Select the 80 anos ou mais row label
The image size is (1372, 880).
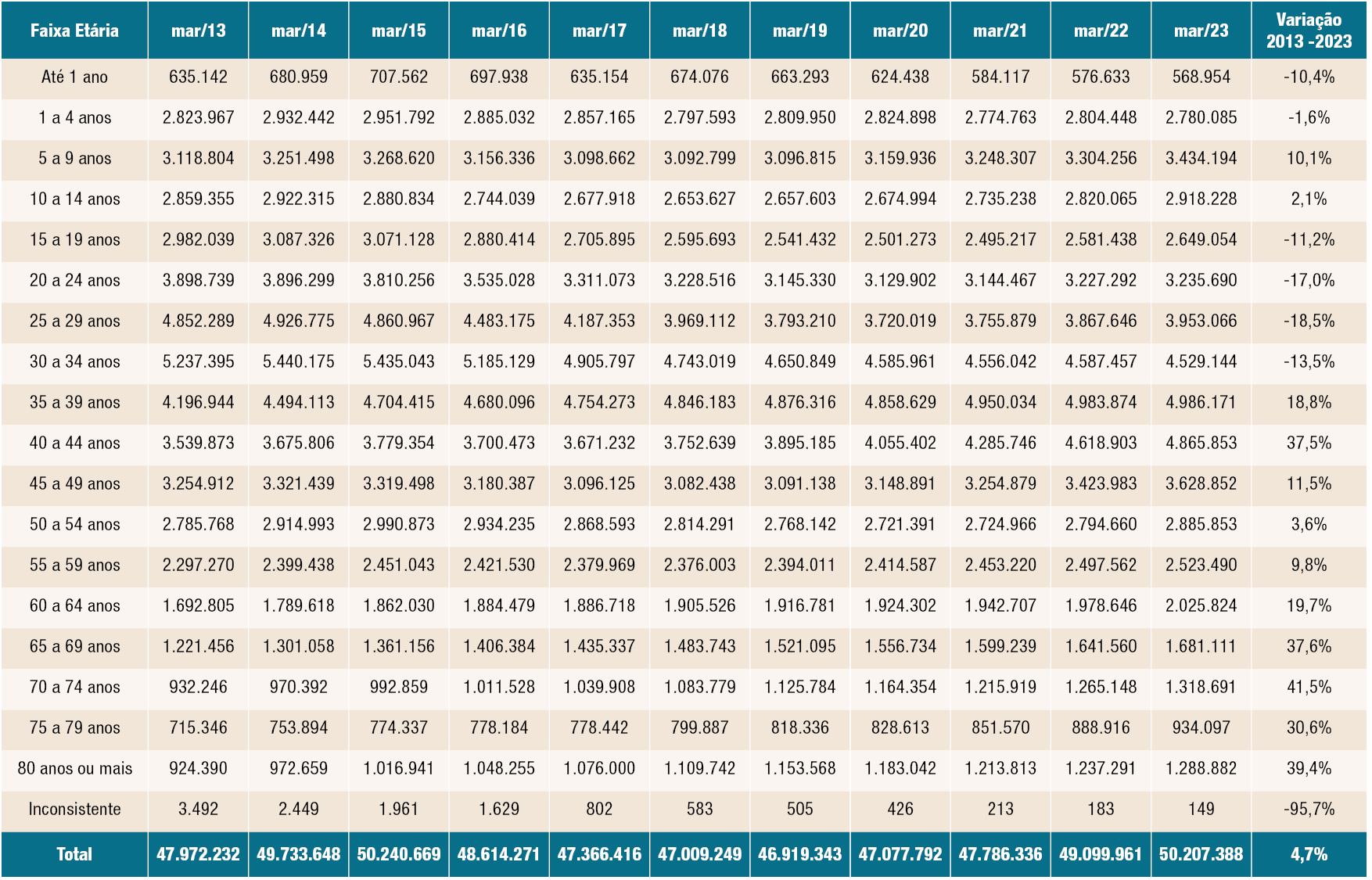(74, 768)
